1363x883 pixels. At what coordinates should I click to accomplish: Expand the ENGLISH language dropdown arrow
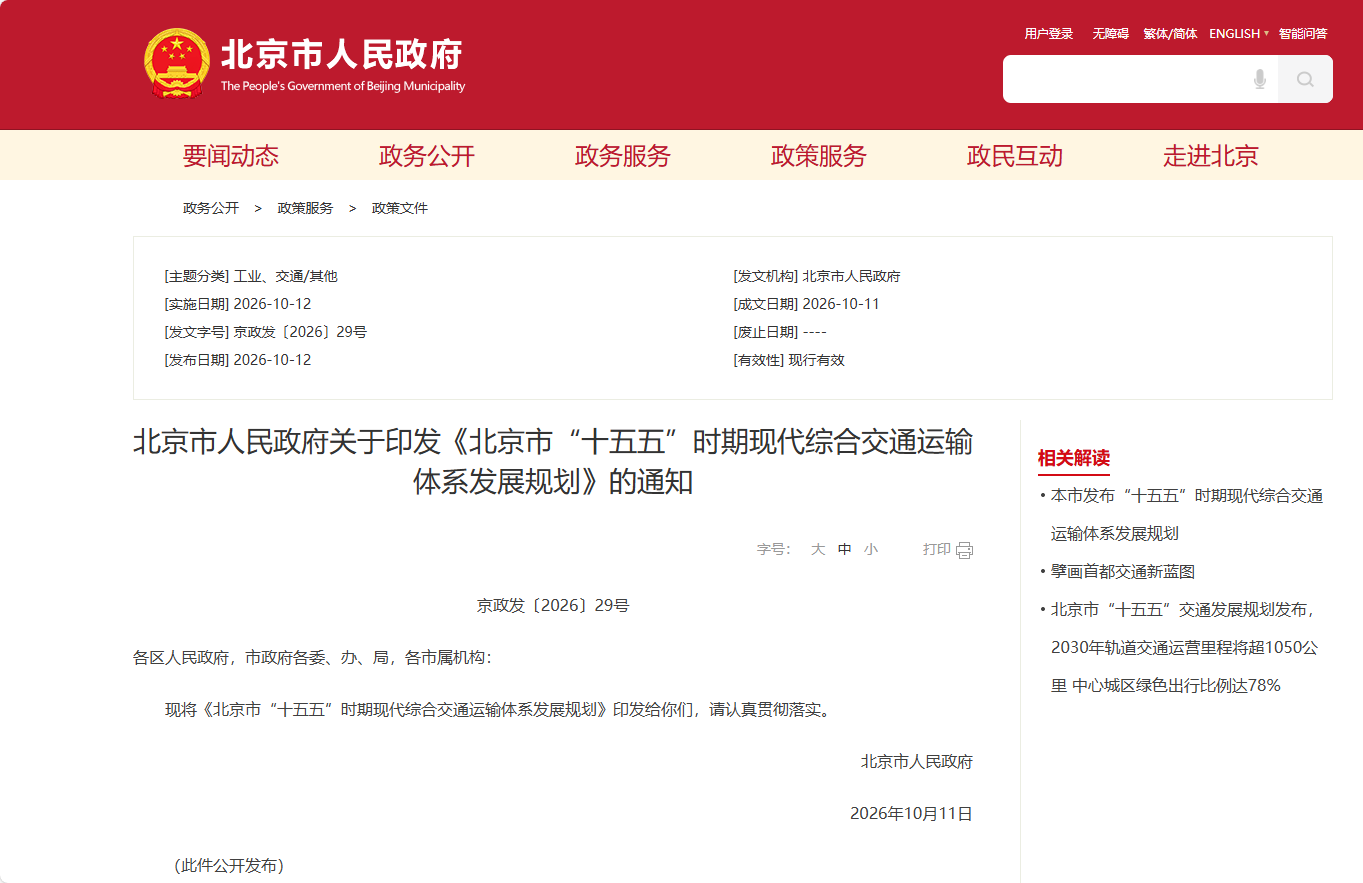[1266, 34]
